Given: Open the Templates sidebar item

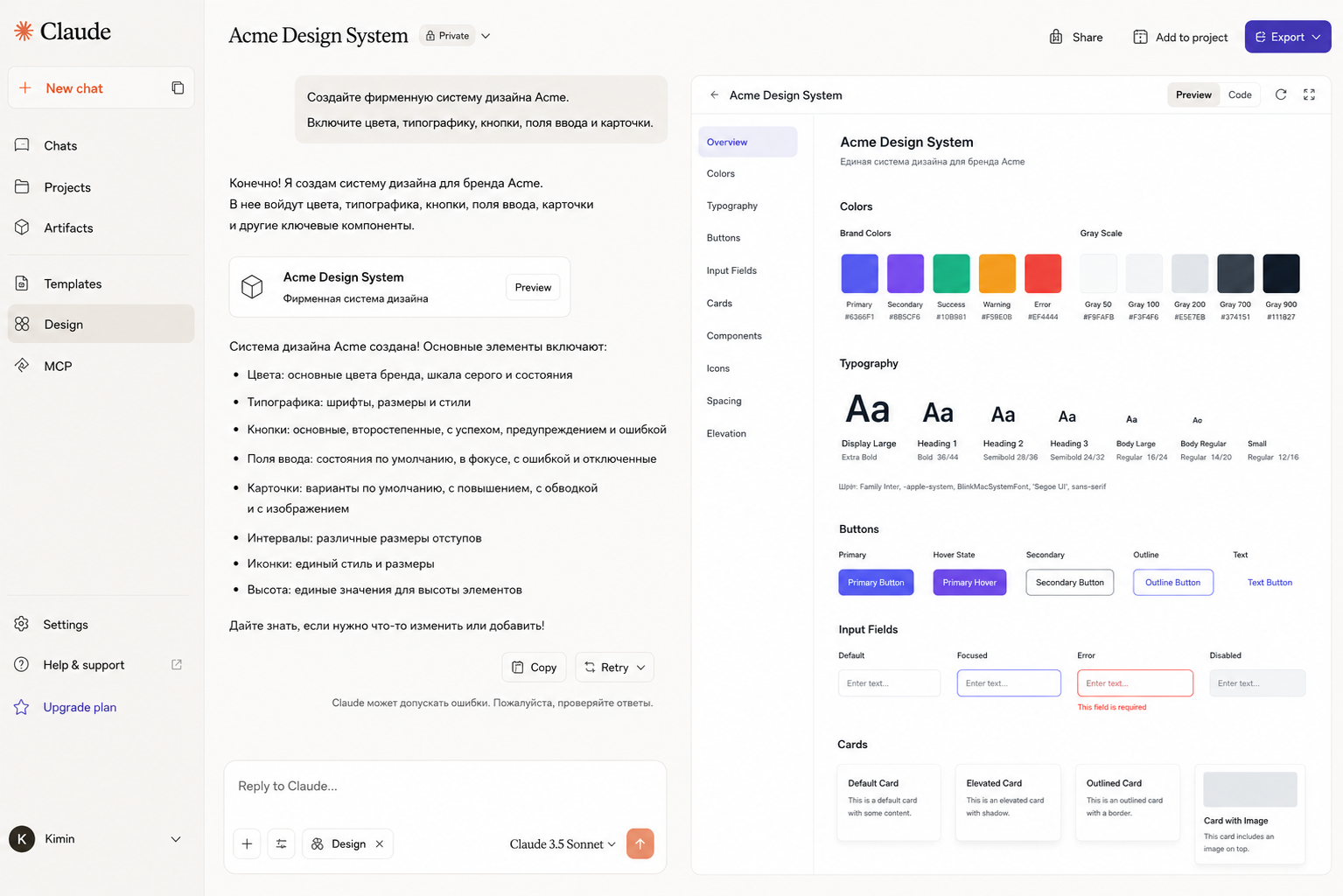Looking at the screenshot, I should 101,283.
